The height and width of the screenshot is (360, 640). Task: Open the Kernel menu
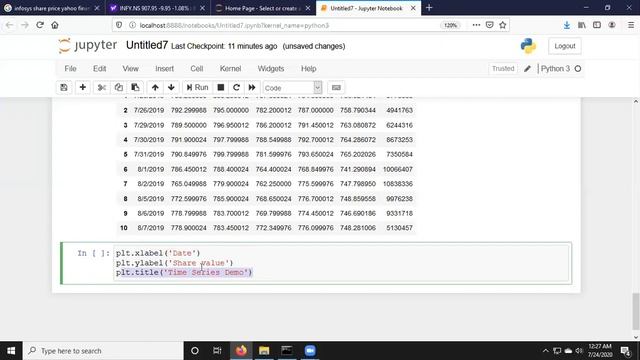tap(231, 69)
